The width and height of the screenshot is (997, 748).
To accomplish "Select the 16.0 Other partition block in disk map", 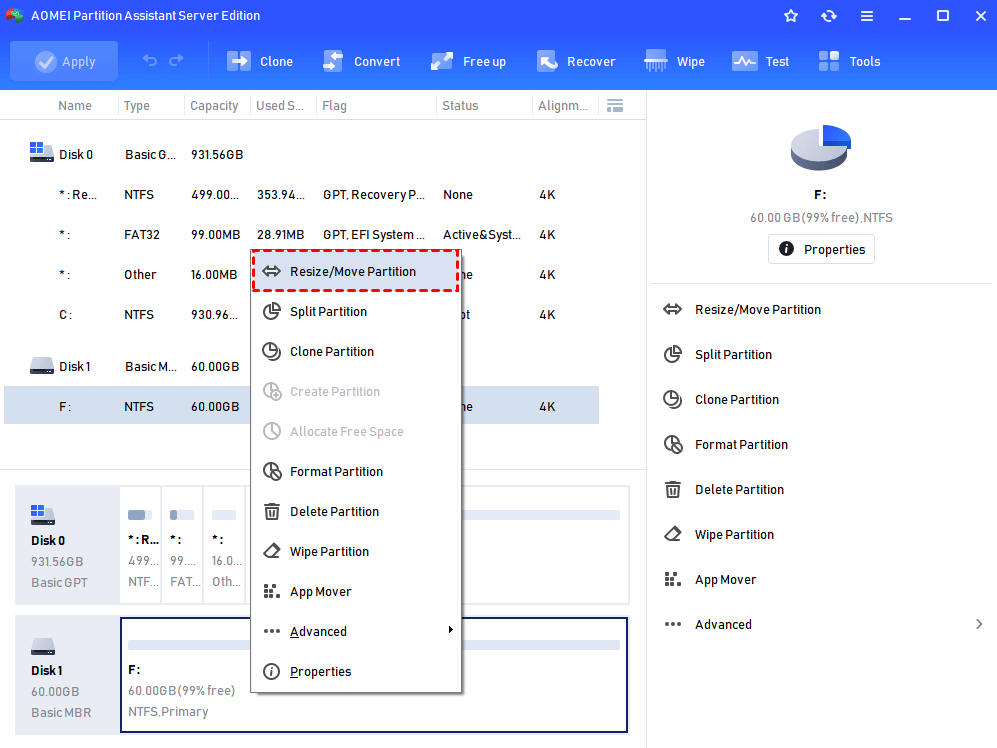I will click(x=224, y=544).
